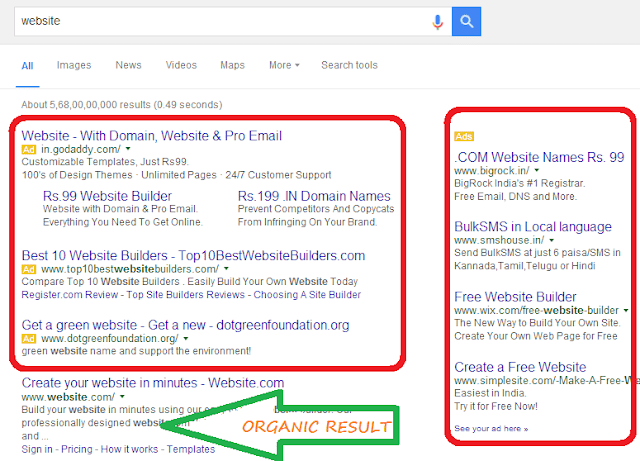
Task: Open 'Create your website in minutes - Website.com'
Action: [153, 383]
